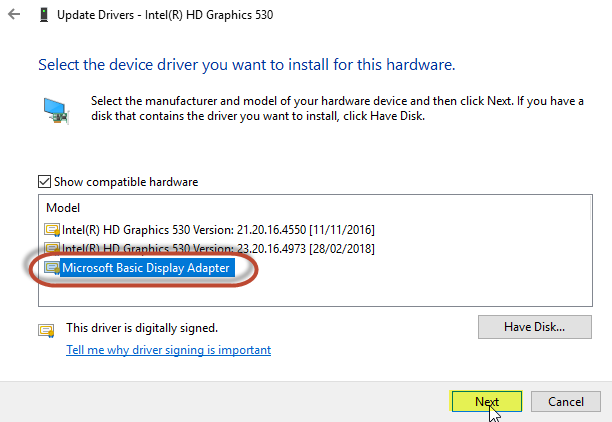Cancel the driver update wizard
Screen dimensions: 612x422
[x=566, y=401]
